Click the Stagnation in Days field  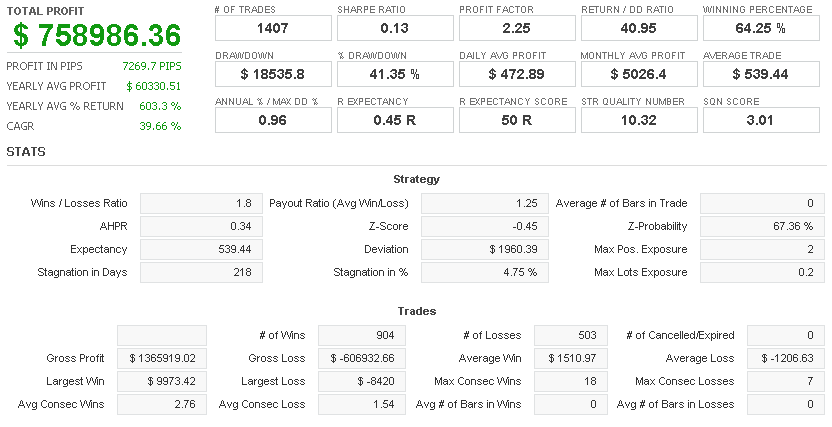pos(198,272)
